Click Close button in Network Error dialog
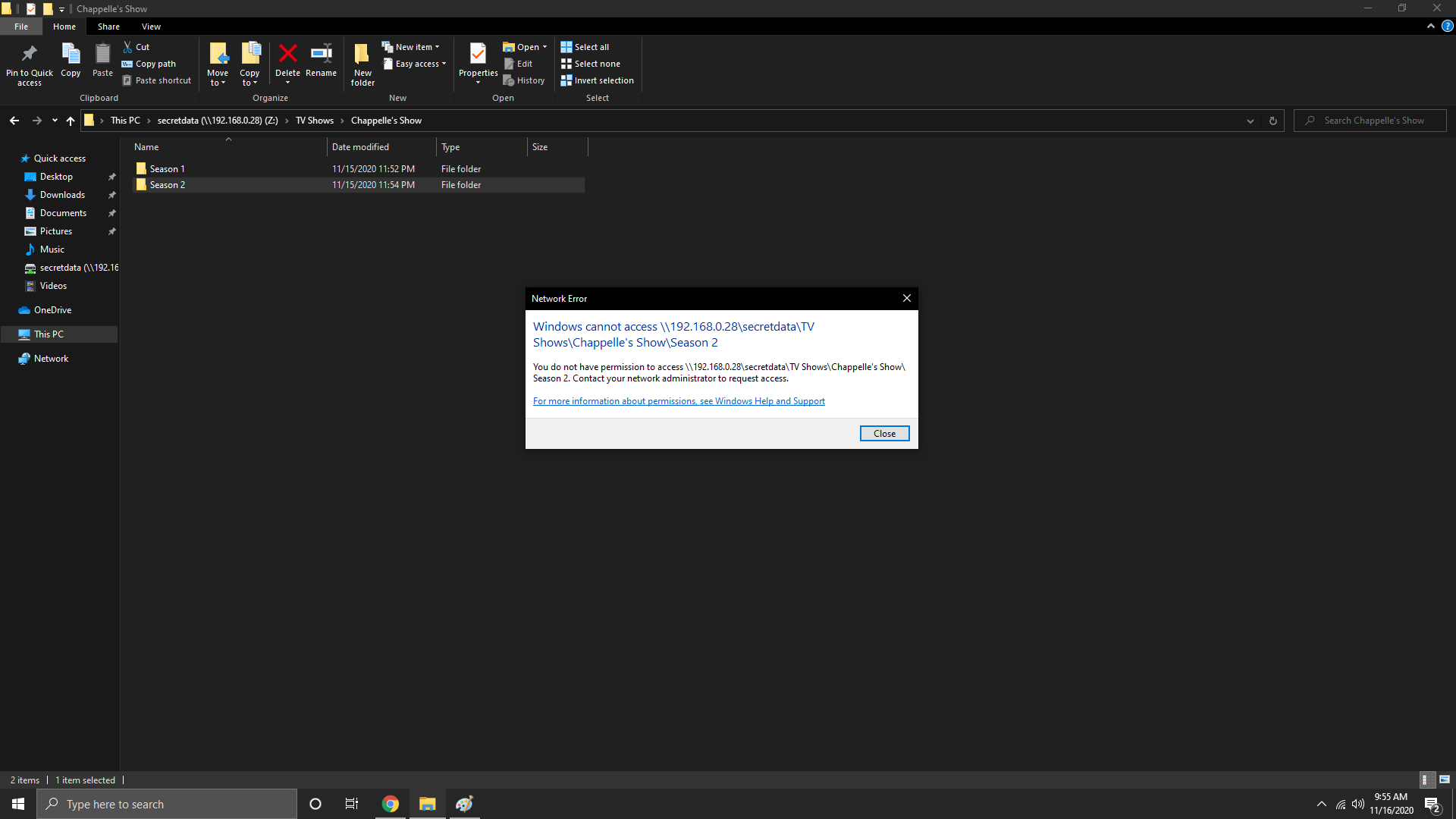1456x819 pixels. [x=884, y=434]
